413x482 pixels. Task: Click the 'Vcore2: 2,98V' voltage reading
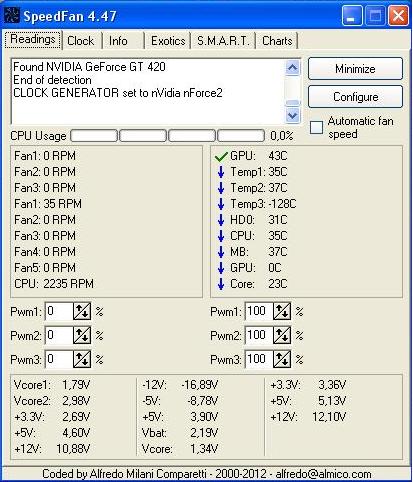52,401
